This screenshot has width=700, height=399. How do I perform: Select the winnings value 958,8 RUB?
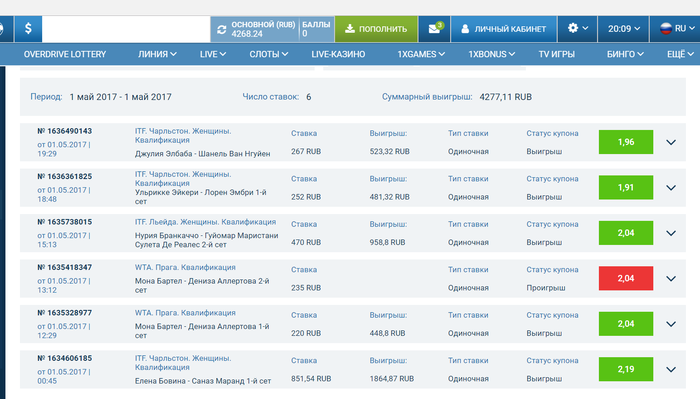coord(388,242)
